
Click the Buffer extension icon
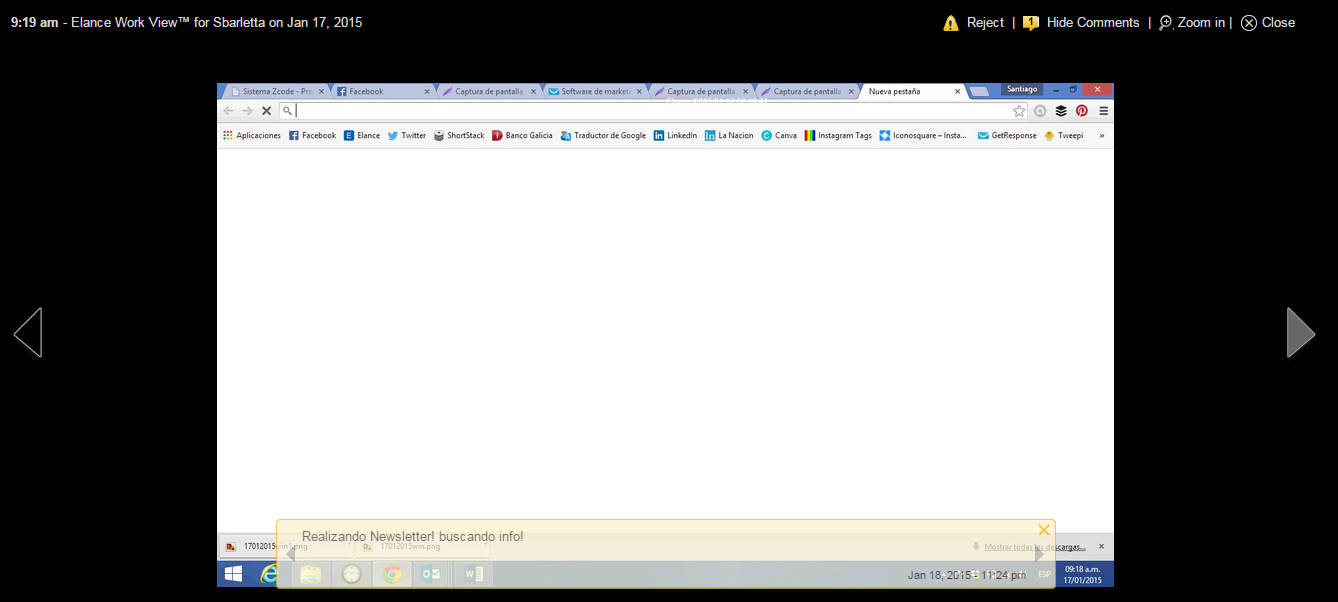[1061, 111]
